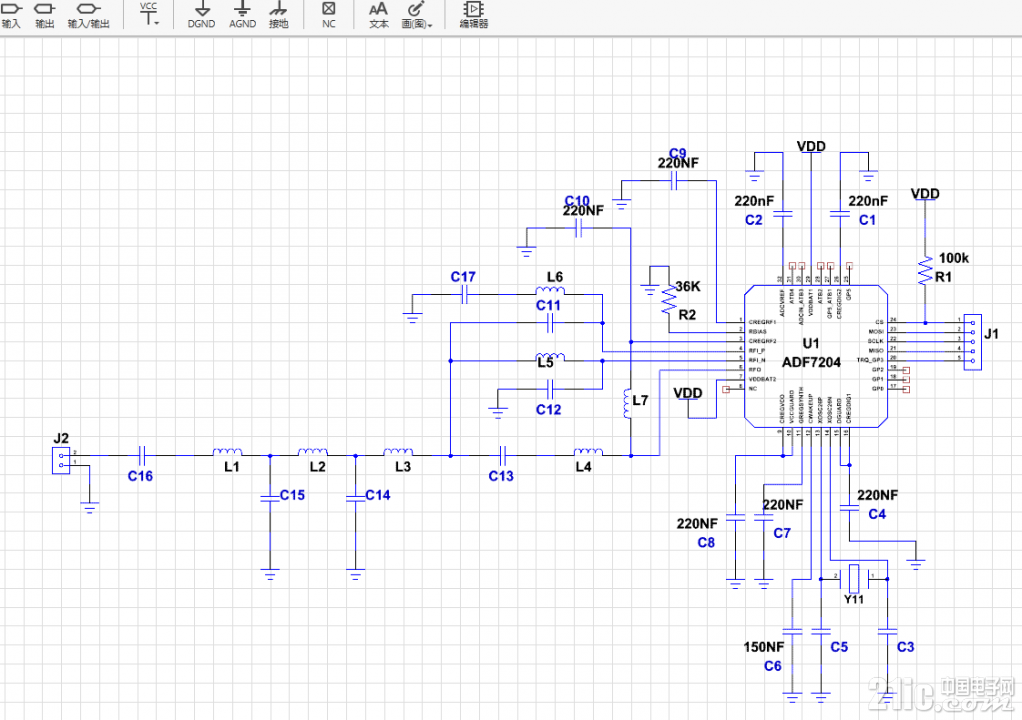Select the 输入 (input) port tool
The width and height of the screenshot is (1022, 720).
11,15
